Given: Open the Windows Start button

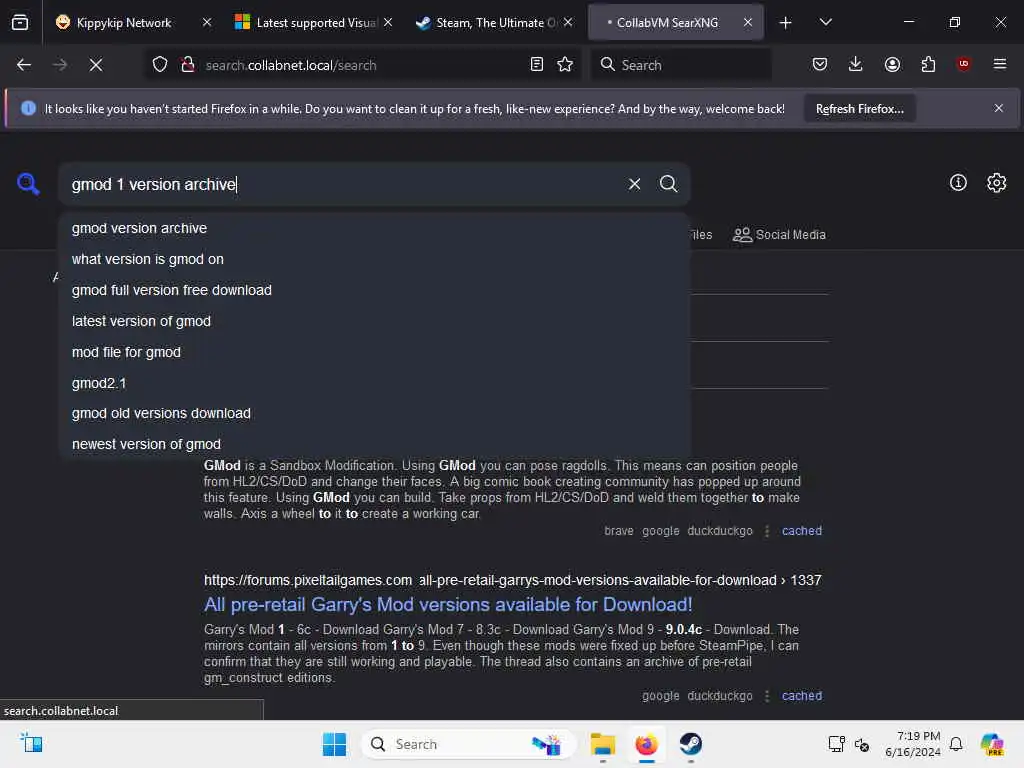Looking at the screenshot, I should 334,744.
